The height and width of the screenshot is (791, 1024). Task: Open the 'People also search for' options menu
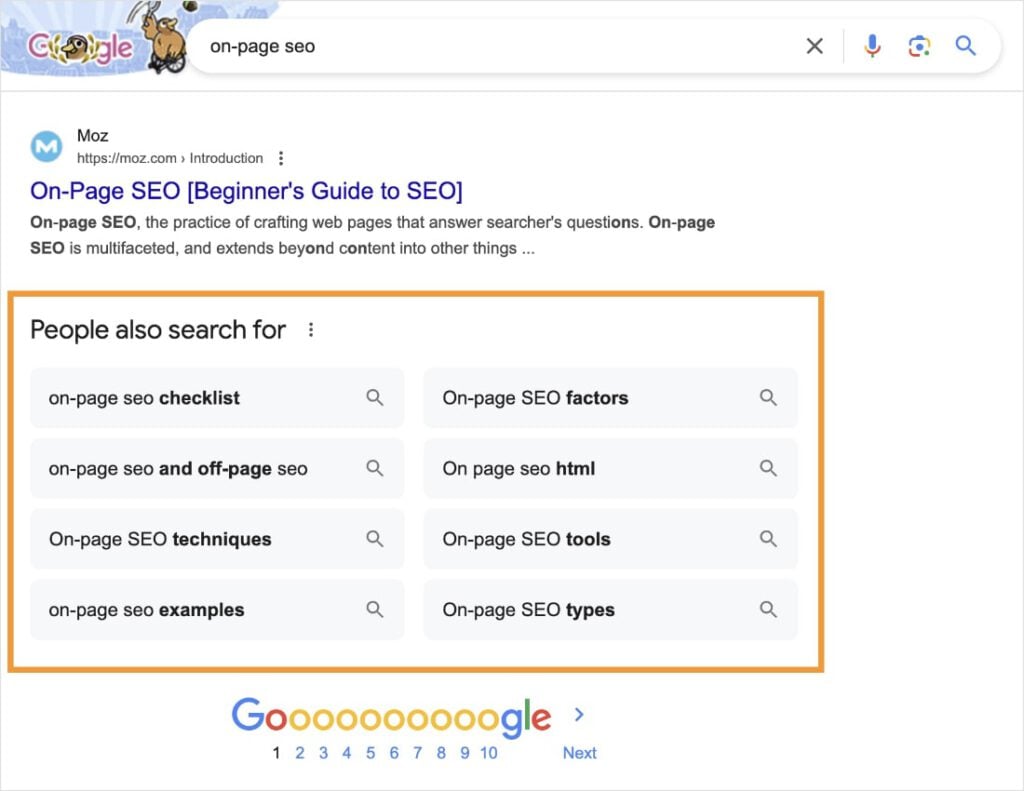pos(311,329)
